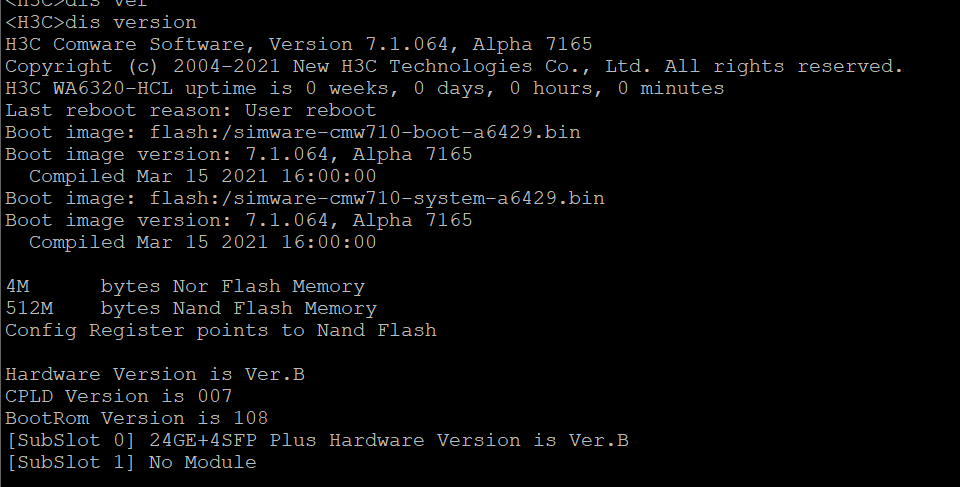Click the "<H3C>dis version" command line
Screen dimensions: 960x487
[x=101, y=22]
